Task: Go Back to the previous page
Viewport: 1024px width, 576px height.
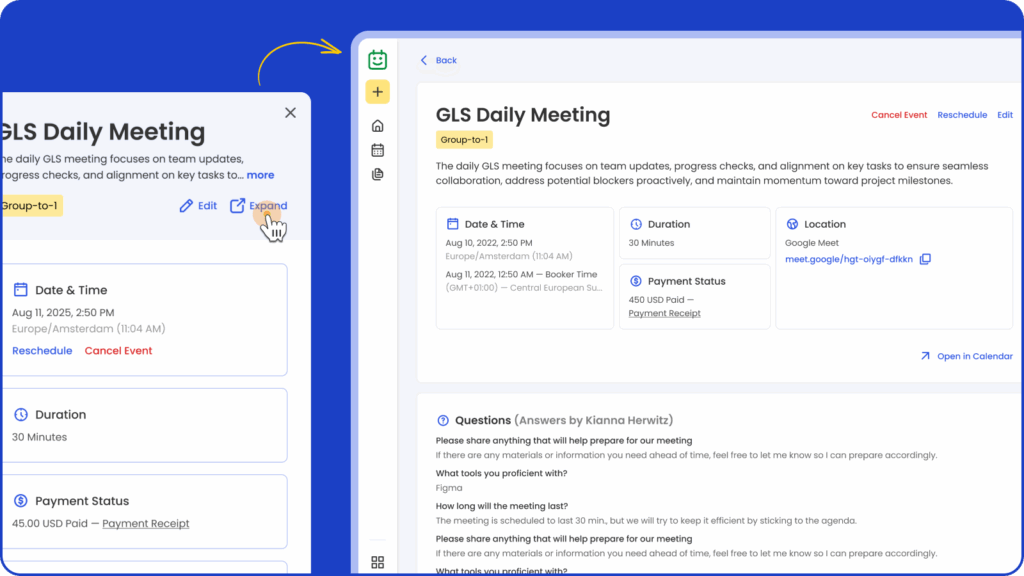Action: pos(439,61)
